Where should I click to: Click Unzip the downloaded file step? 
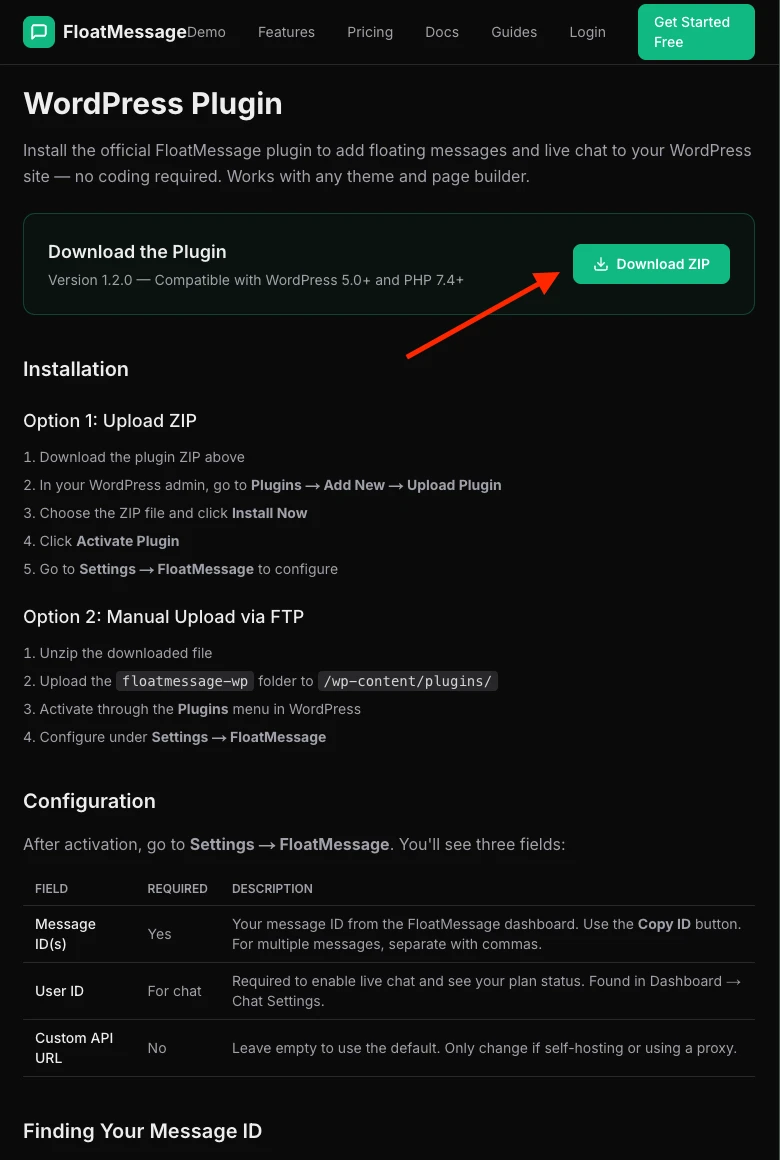(118, 653)
